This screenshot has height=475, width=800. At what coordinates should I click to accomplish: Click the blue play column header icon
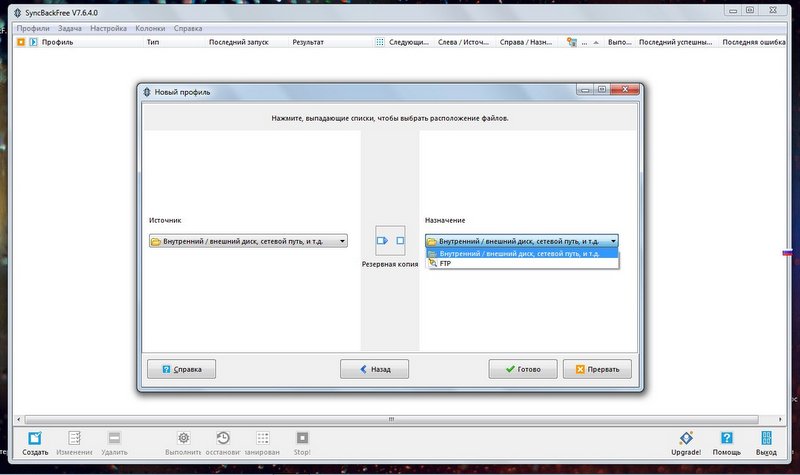pos(33,42)
